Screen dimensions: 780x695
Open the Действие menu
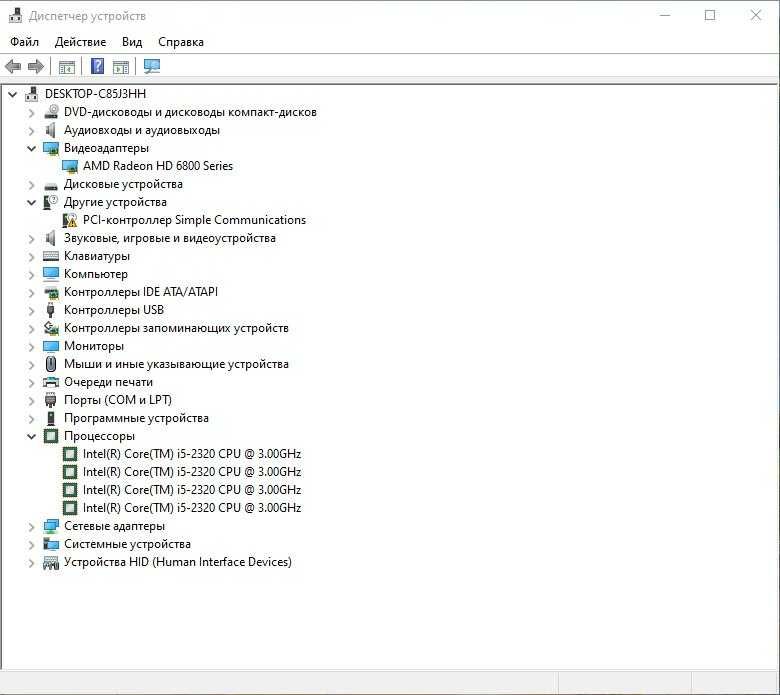pos(80,42)
